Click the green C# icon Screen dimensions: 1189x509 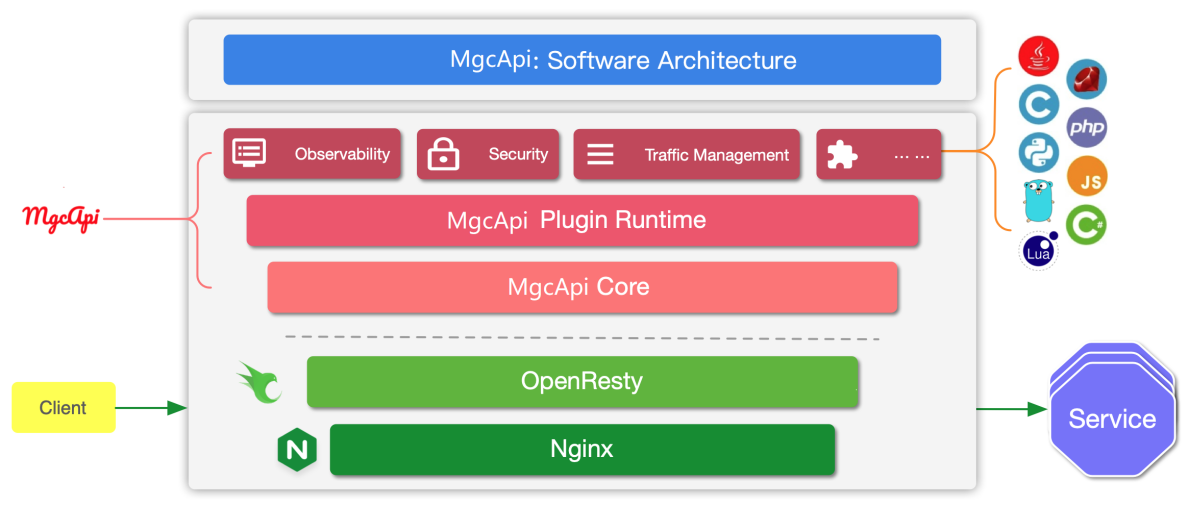(1087, 225)
